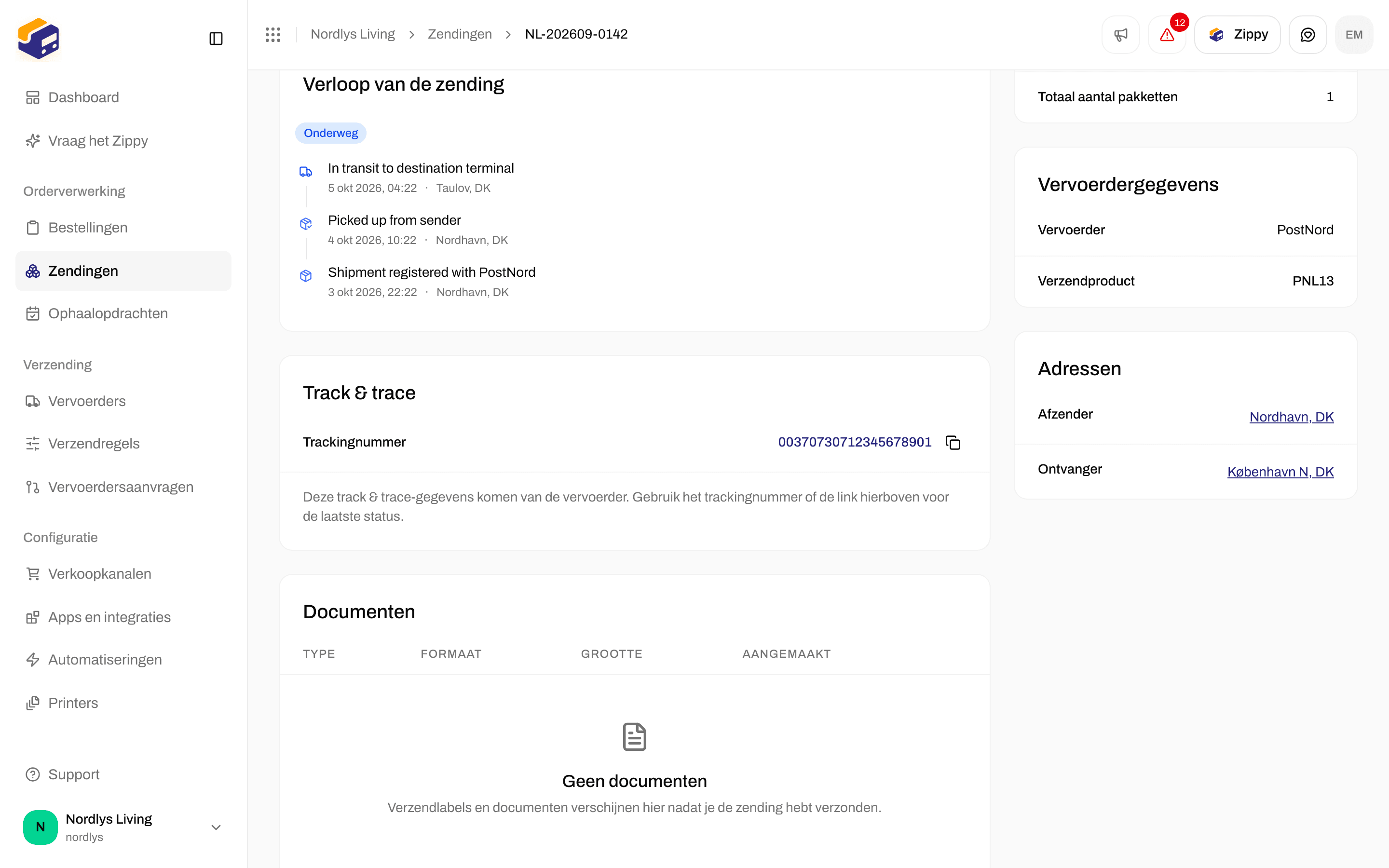
Task: Click the boxes icon for Zendingen
Action: coord(33,271)
